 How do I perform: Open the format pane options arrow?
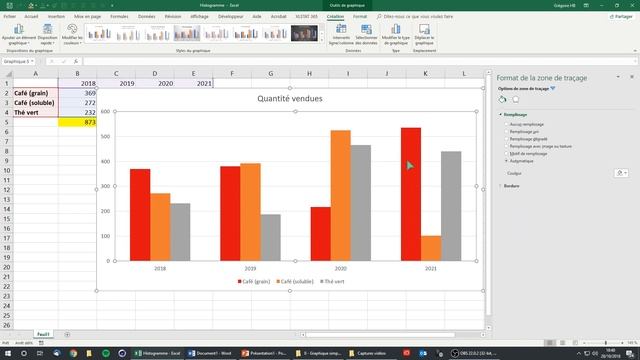[618, 77]
